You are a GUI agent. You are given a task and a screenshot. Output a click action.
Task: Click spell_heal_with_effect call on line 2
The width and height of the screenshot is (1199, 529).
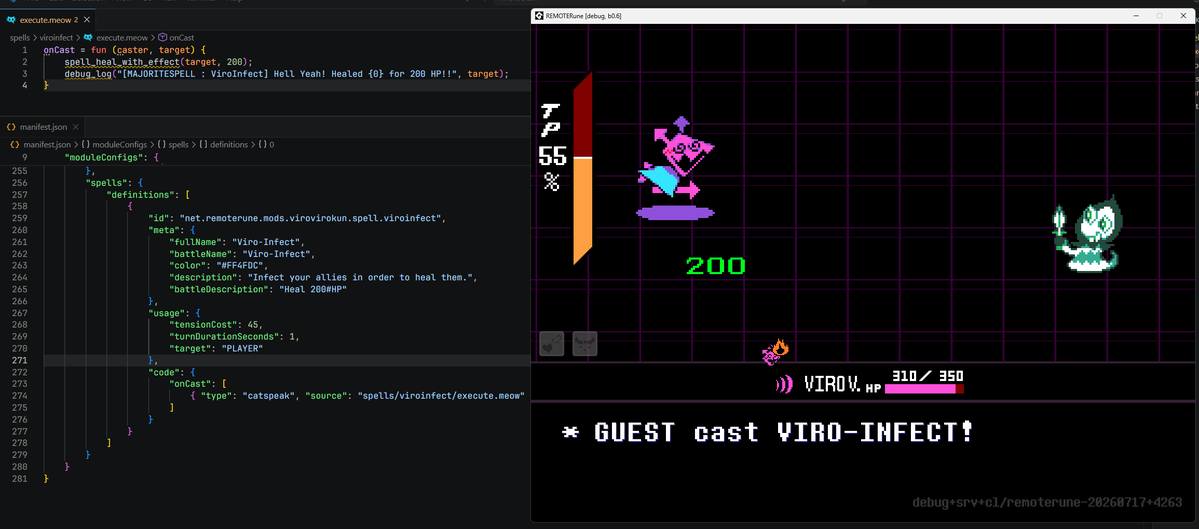pyautogui.click(x=122, y=62)
